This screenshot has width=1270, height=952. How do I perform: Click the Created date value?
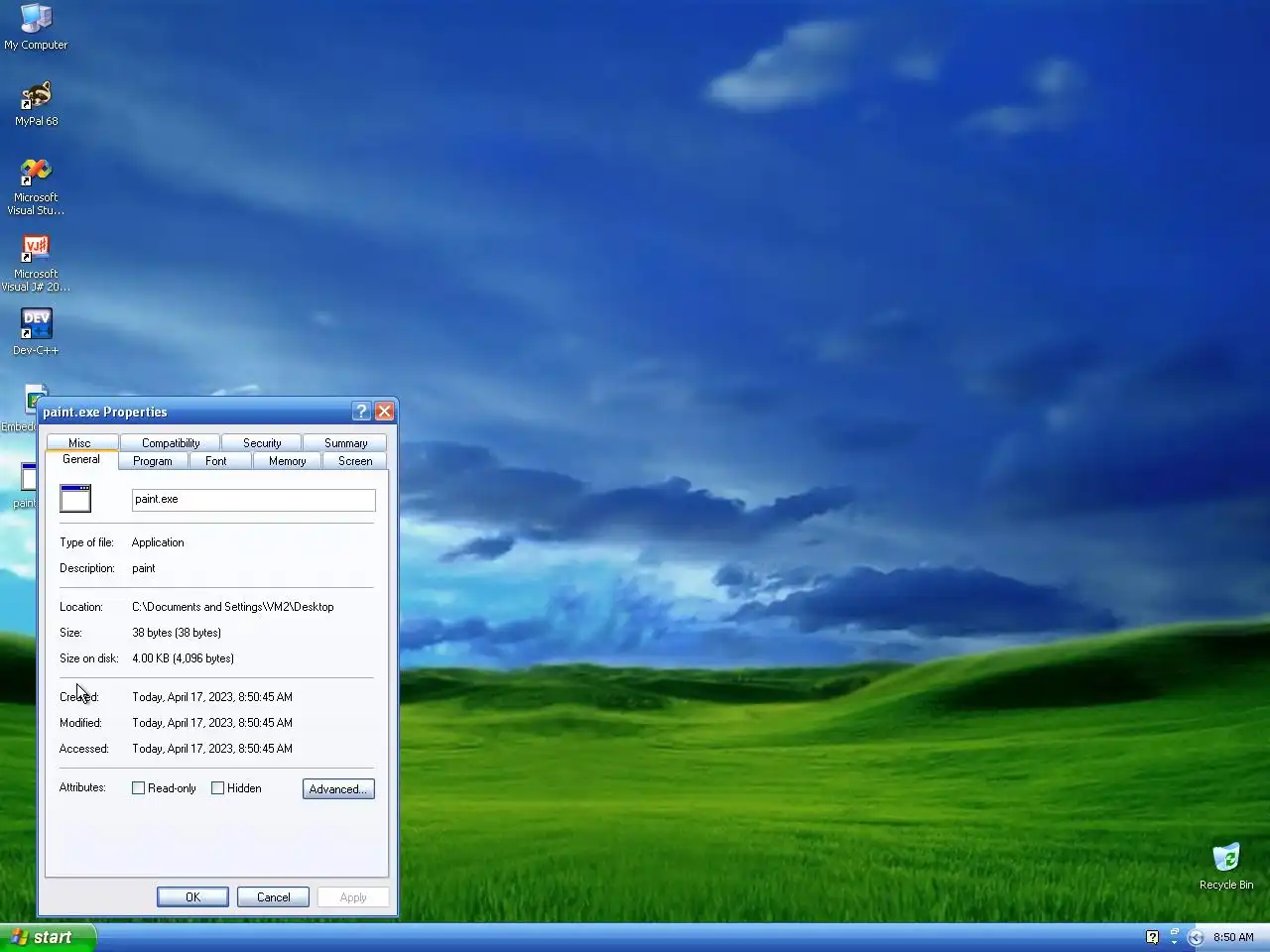(x=212, y=697)
